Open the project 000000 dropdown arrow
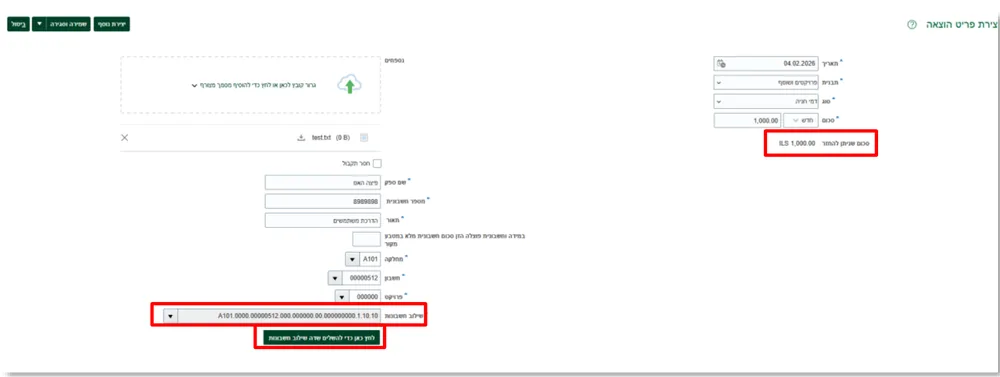The image size is (1000, 377). coord(342,297)
